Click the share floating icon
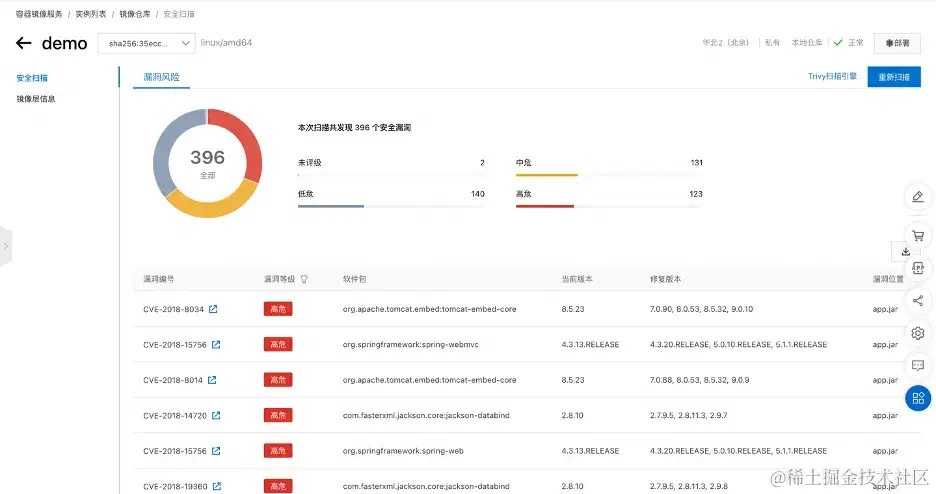 [x=918, y=301]
